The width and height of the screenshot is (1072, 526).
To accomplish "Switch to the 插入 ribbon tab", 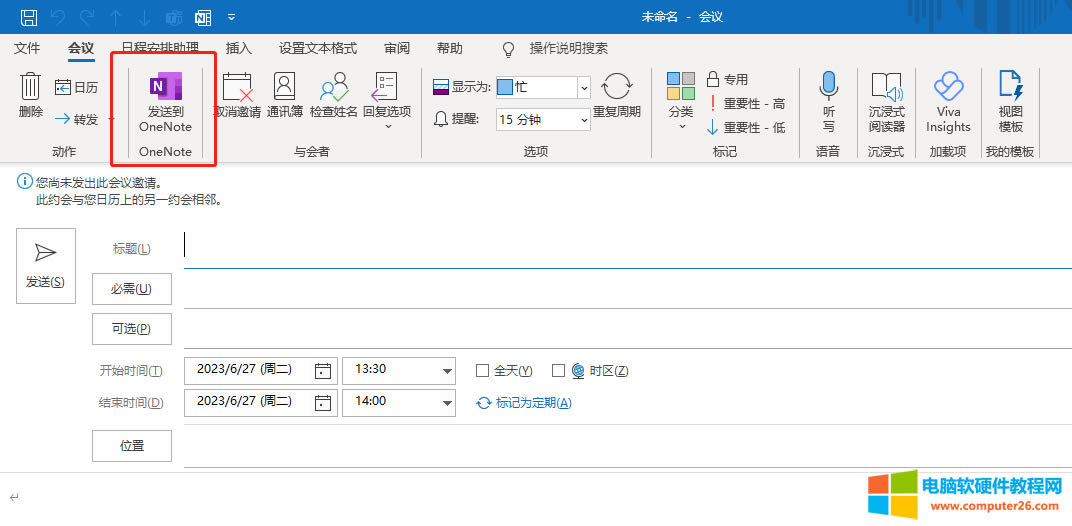I will pos(239,48).
